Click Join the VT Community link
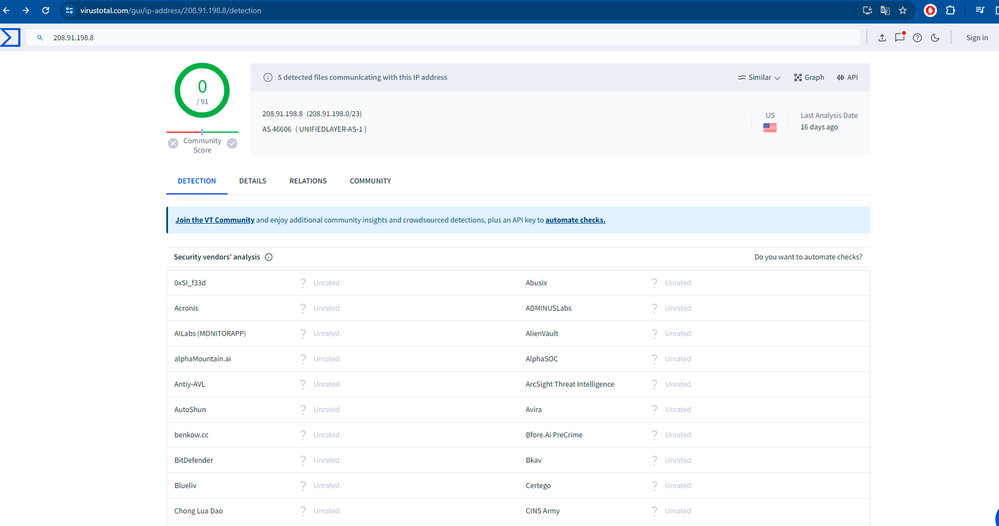Screen dimensions: 999x526 (x=214, y=220)
